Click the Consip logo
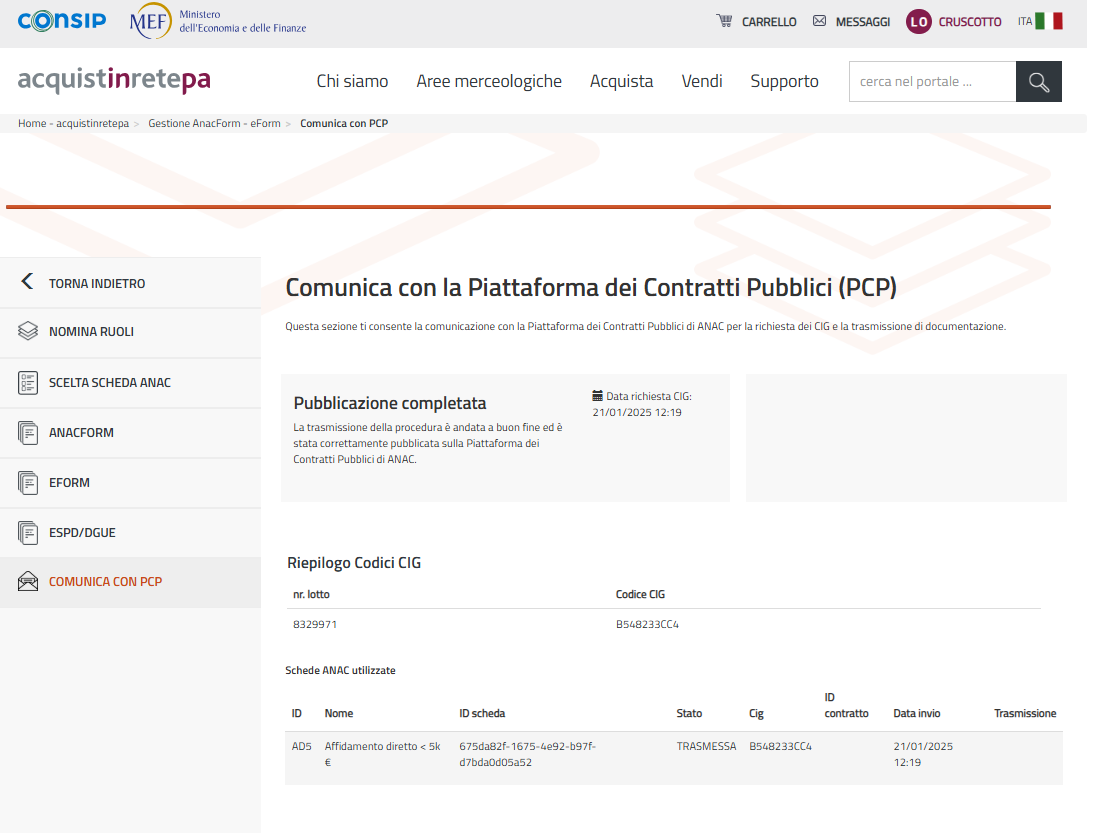The width and height of the screenshot is (1115, 834). point(62,21)
